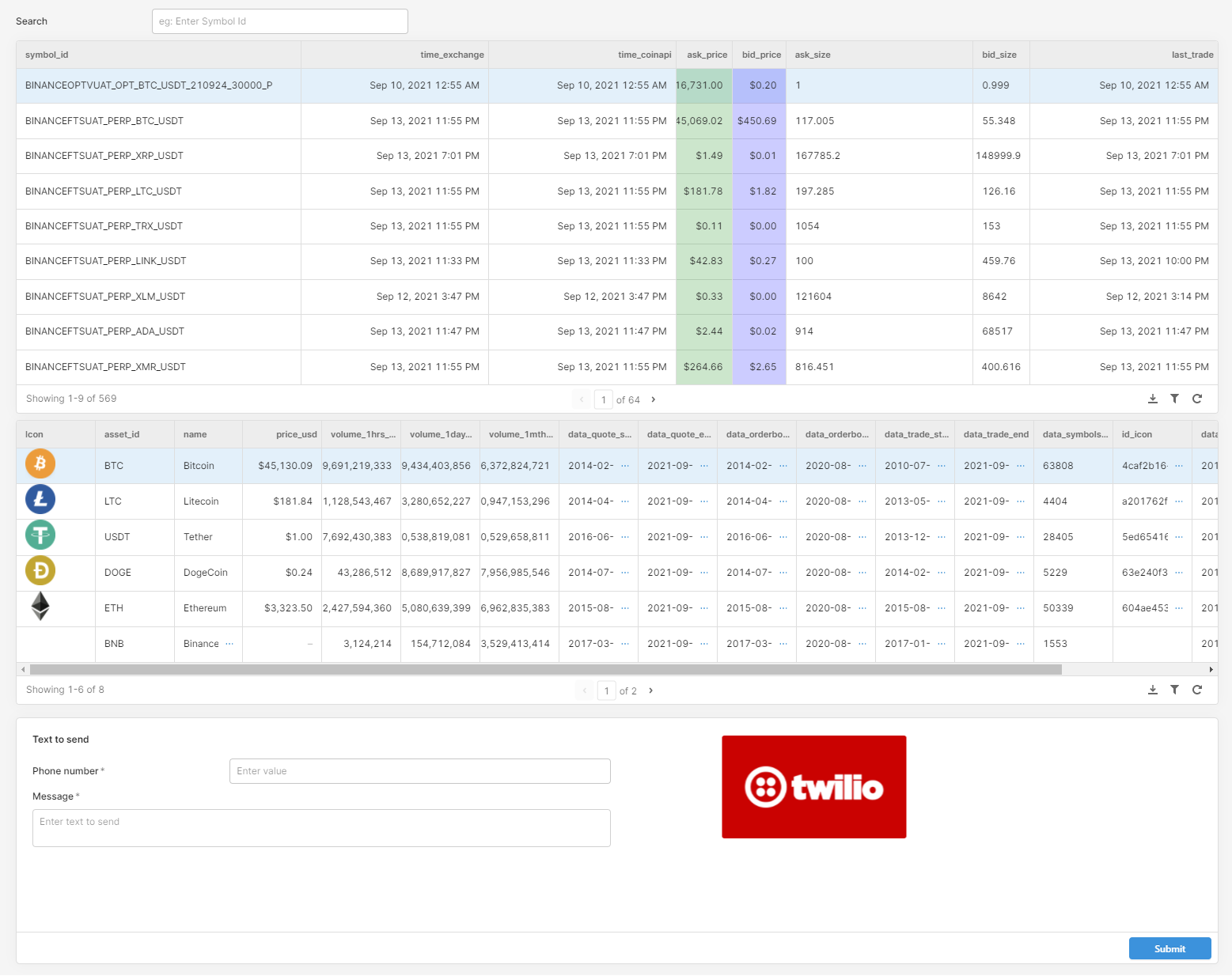
Task: Click the DOGE asset_id cell
Action: pyautogui.click(x=135, y=573)
